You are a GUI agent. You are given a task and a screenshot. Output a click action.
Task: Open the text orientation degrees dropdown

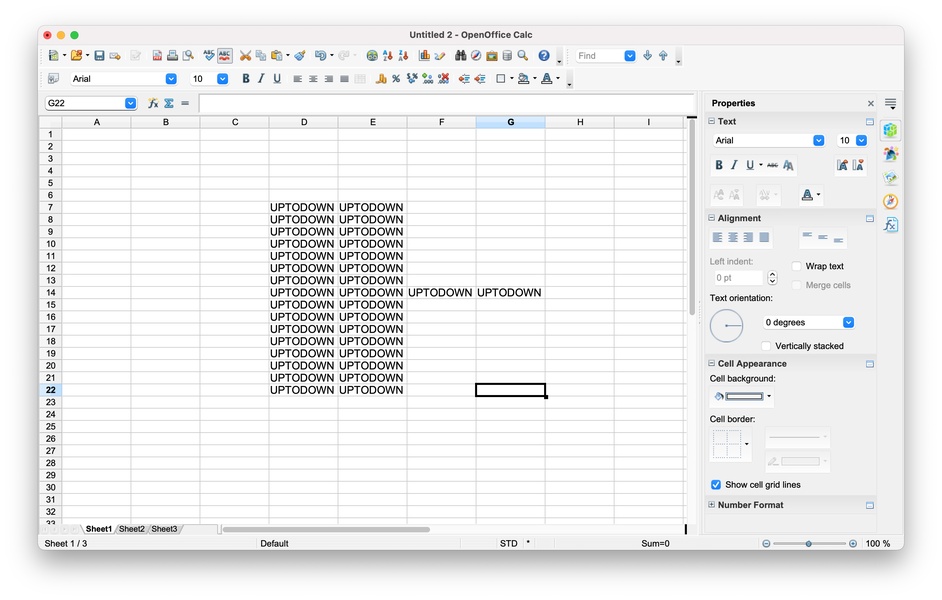point(848,323)
